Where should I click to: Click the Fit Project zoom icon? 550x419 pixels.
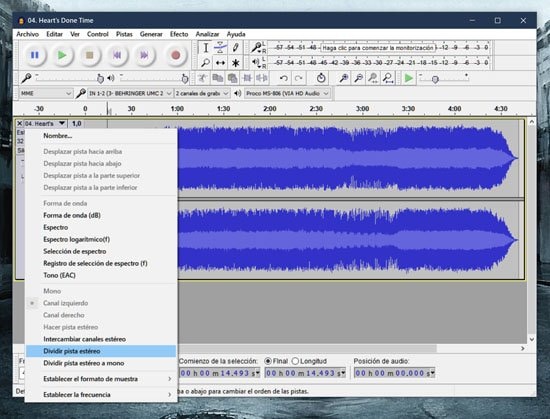click(388, 78)
